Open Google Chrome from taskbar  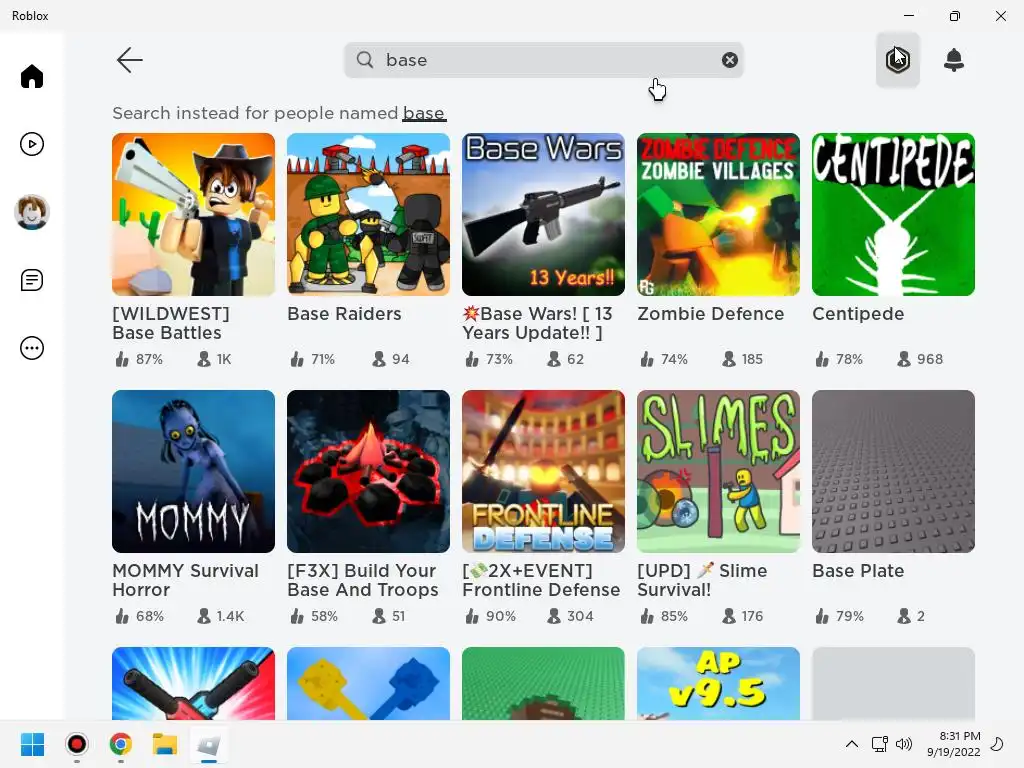121,744
